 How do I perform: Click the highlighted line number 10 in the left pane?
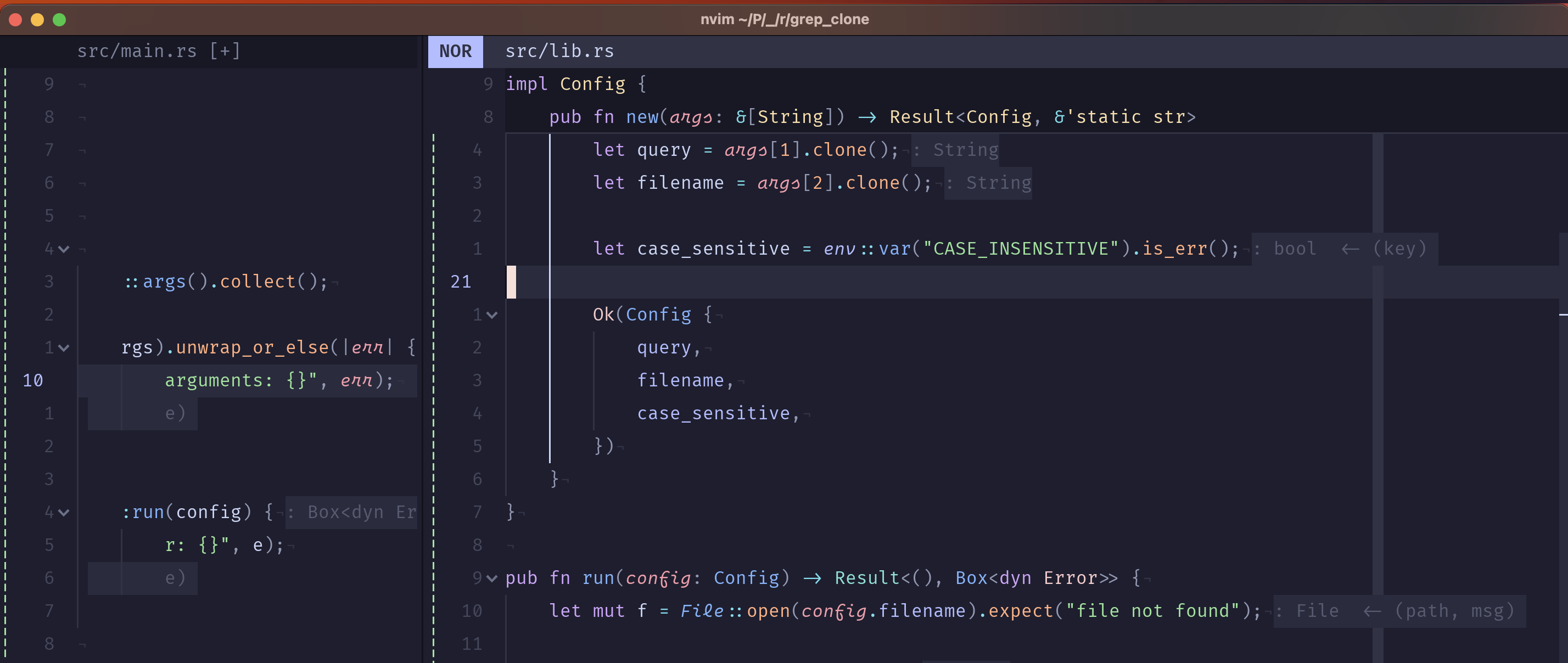[x=33, y=381]
